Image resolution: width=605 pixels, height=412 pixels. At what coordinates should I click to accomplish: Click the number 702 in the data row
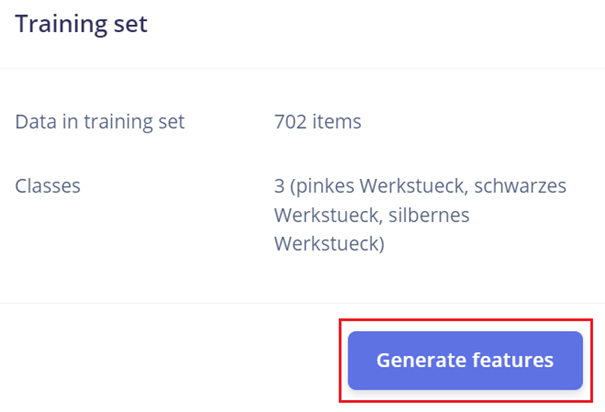[290, 123]
